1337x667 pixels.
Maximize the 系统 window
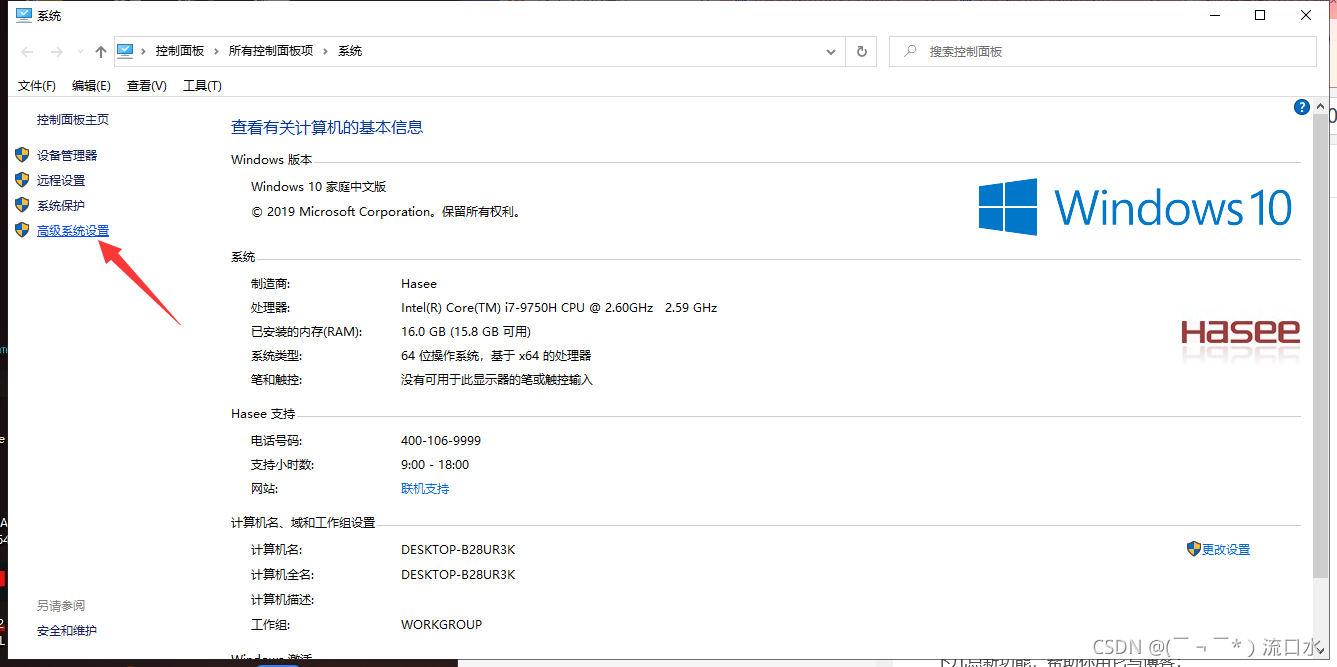coord(1260,15)
